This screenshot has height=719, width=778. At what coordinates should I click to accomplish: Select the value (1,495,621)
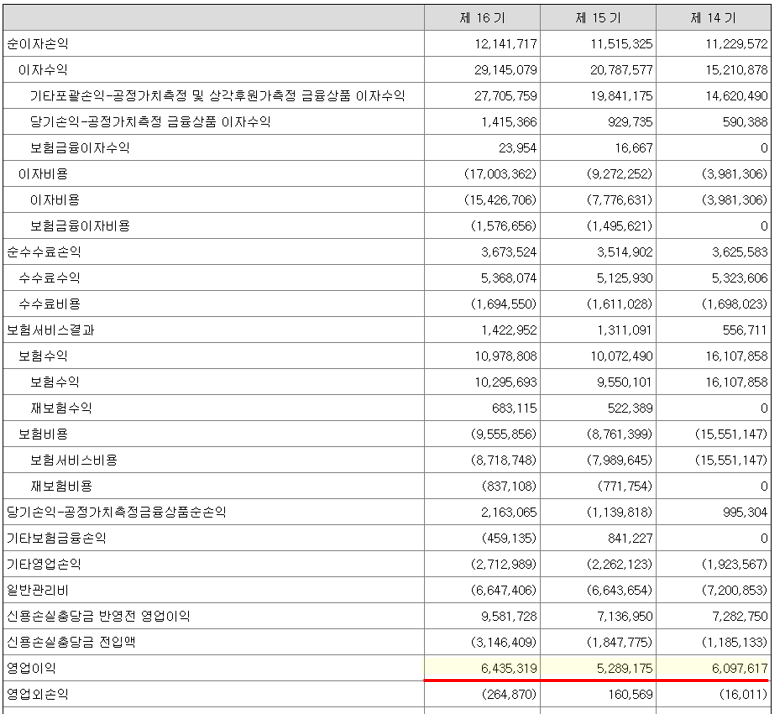619,226
